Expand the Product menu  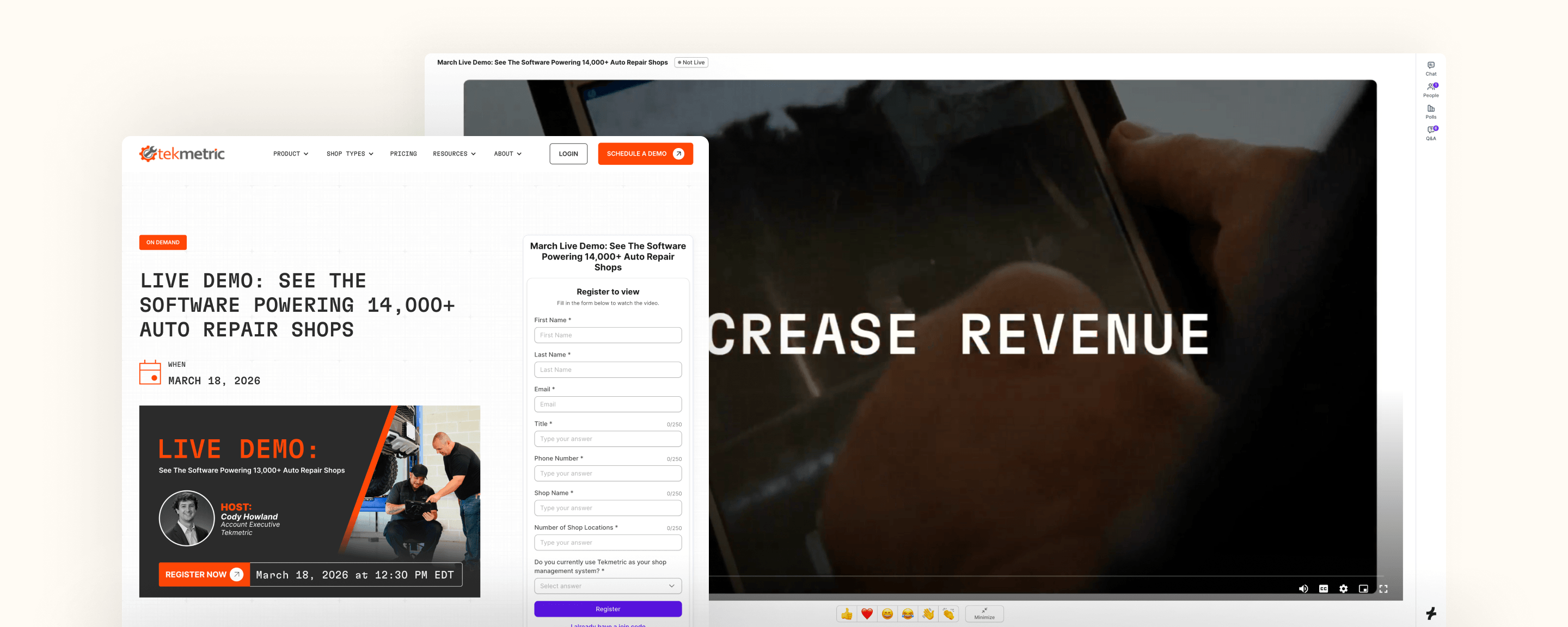[290, 154]
